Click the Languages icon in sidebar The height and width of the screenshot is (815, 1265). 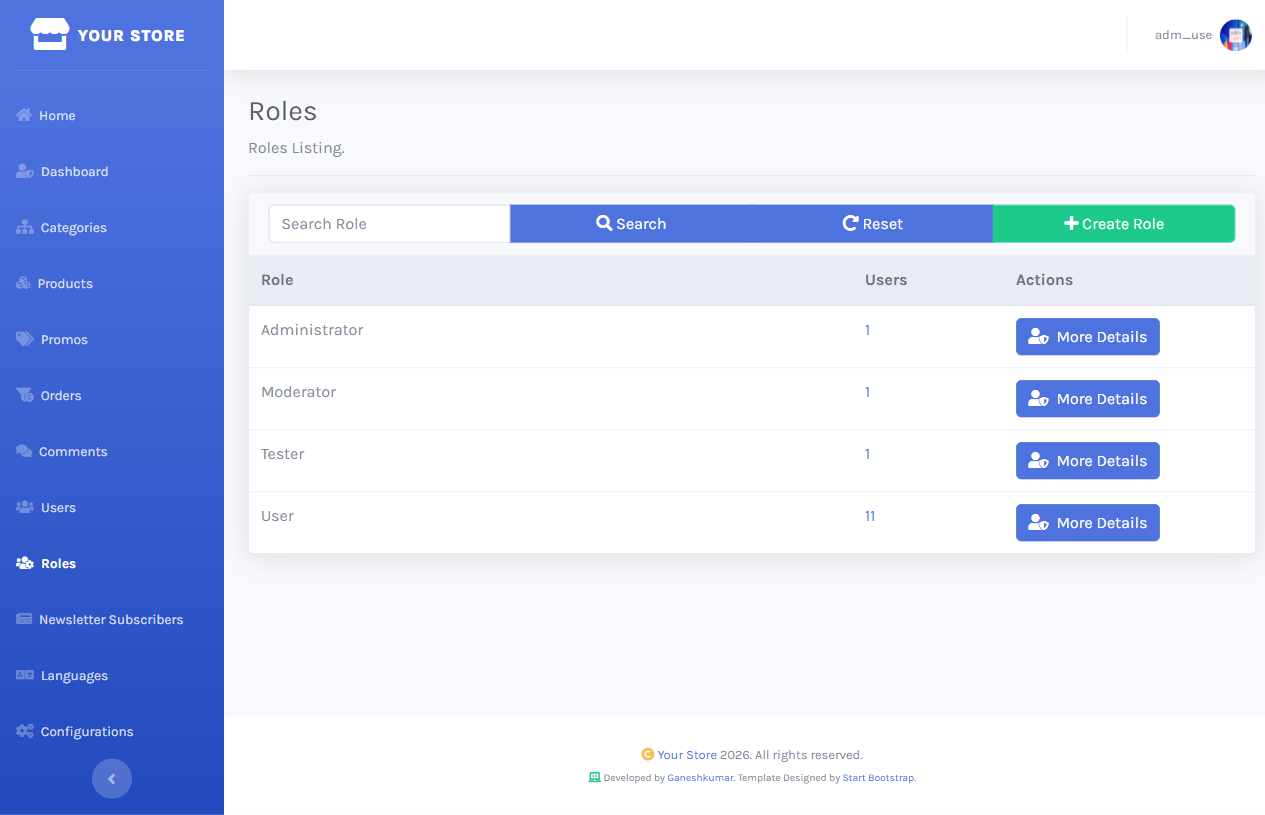(x=25, y=675)
